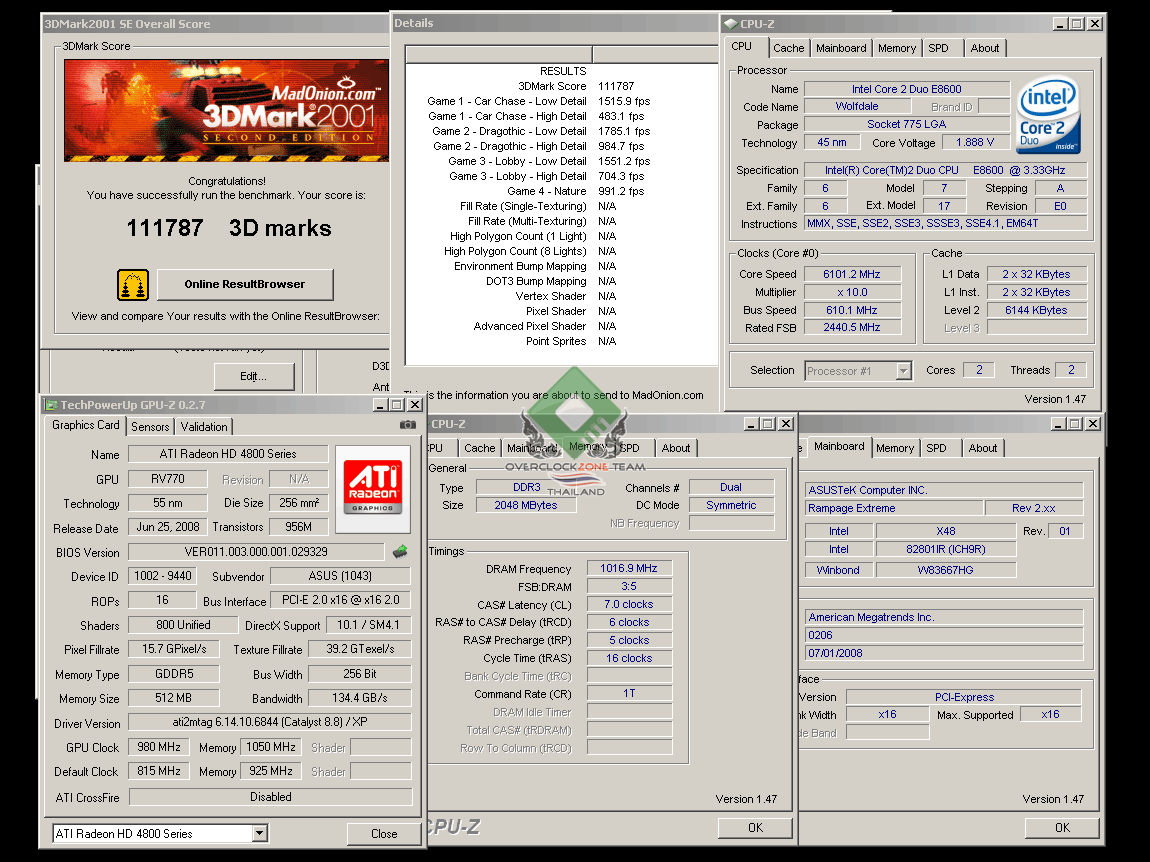This screenshot has width=1150, height=862.
Task: Click the Intel Core 2 Duo E8600 name field
Action: coord(907,89)
